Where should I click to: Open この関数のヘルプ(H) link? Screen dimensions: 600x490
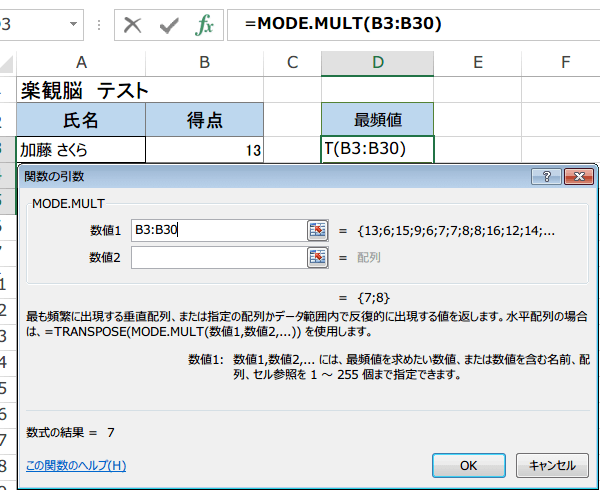tap(76, 466)
